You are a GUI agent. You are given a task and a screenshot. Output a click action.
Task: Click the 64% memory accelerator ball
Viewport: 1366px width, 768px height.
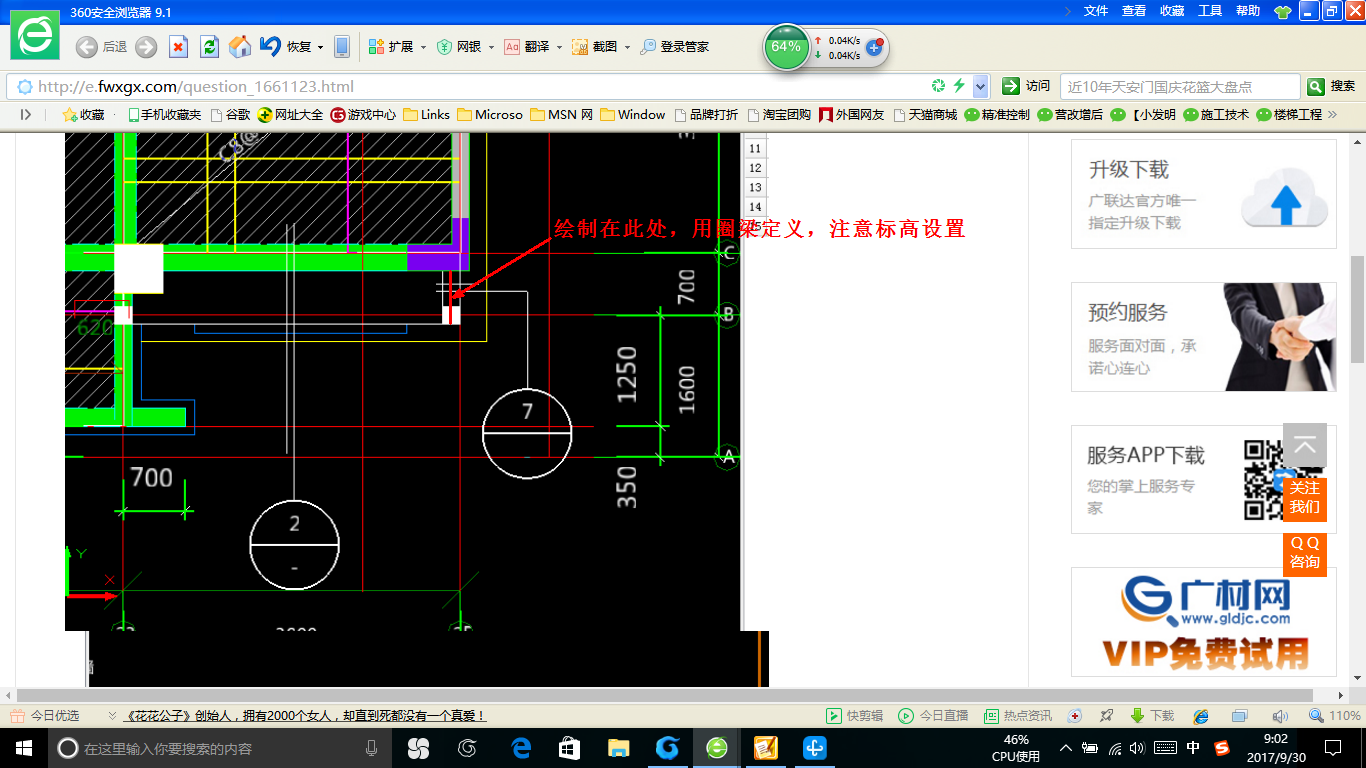click(x=786, y=47)
